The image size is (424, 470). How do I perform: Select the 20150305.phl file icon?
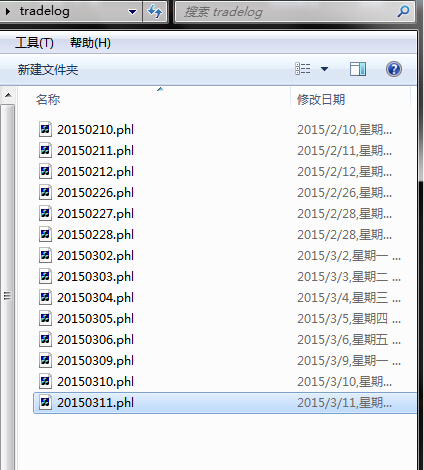(x=45, y=318)
